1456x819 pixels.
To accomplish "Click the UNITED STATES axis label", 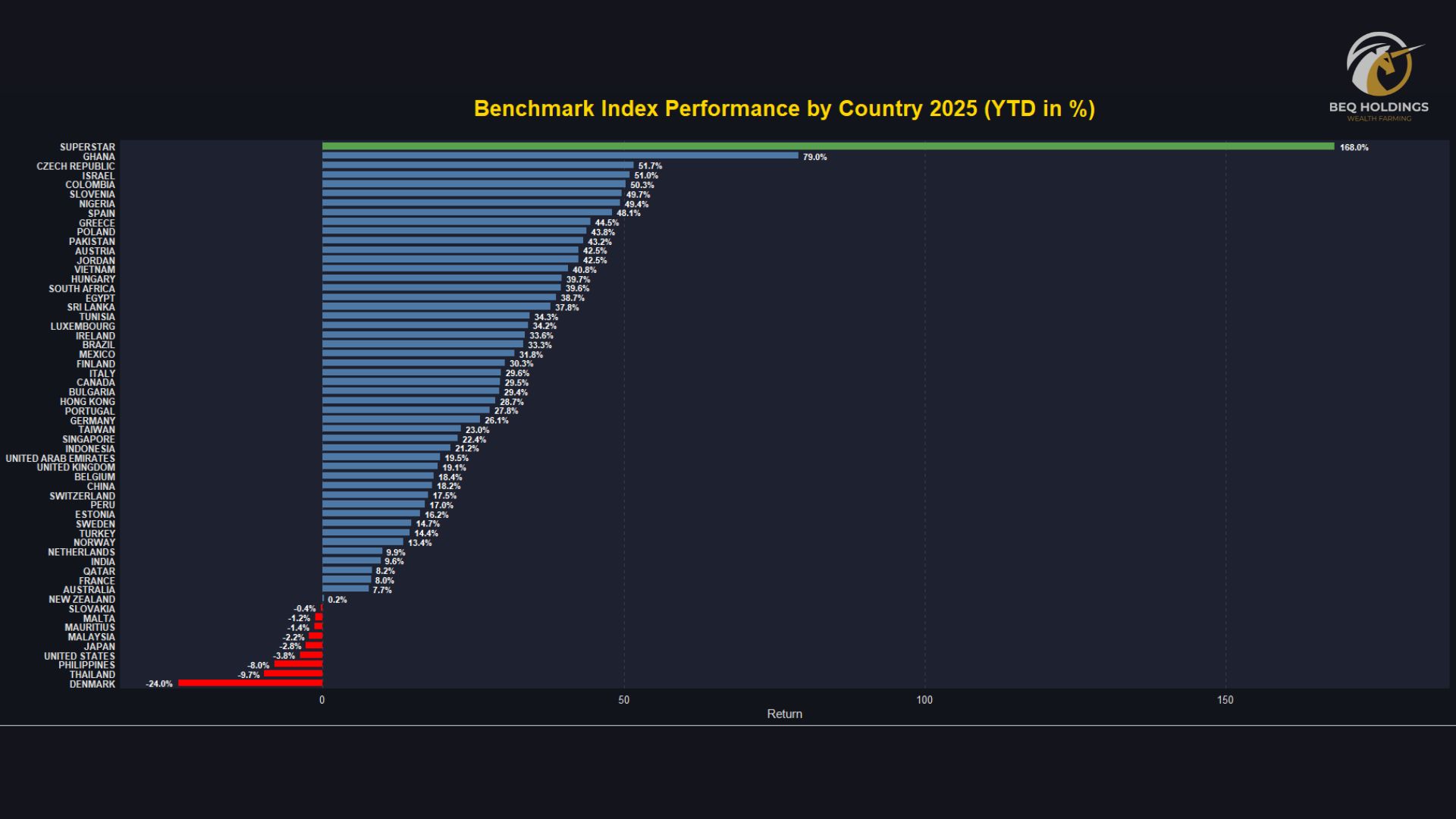I will 80,656.
